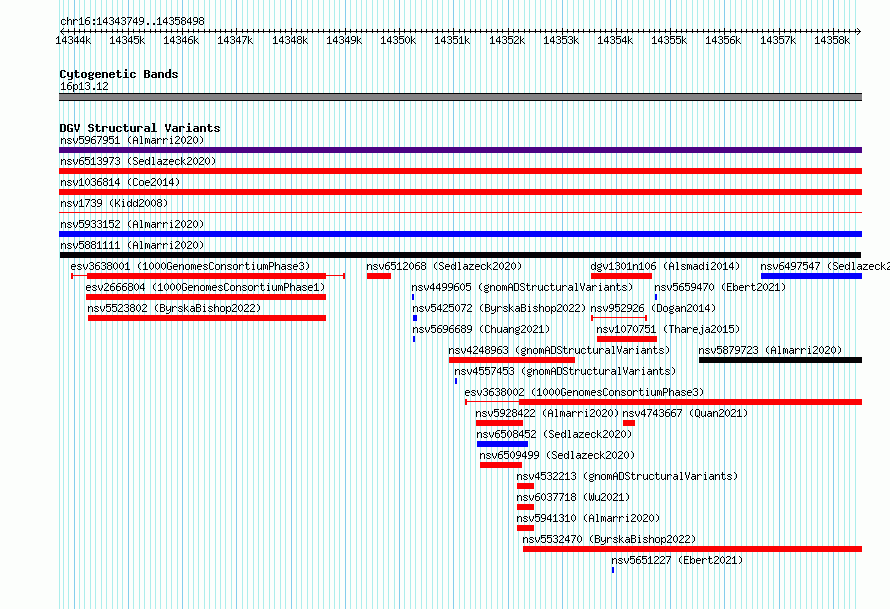Select nsv5933152 (Almarri2020) label
The width and height of the screenshot is (890, 609).
tap(132, 224)
